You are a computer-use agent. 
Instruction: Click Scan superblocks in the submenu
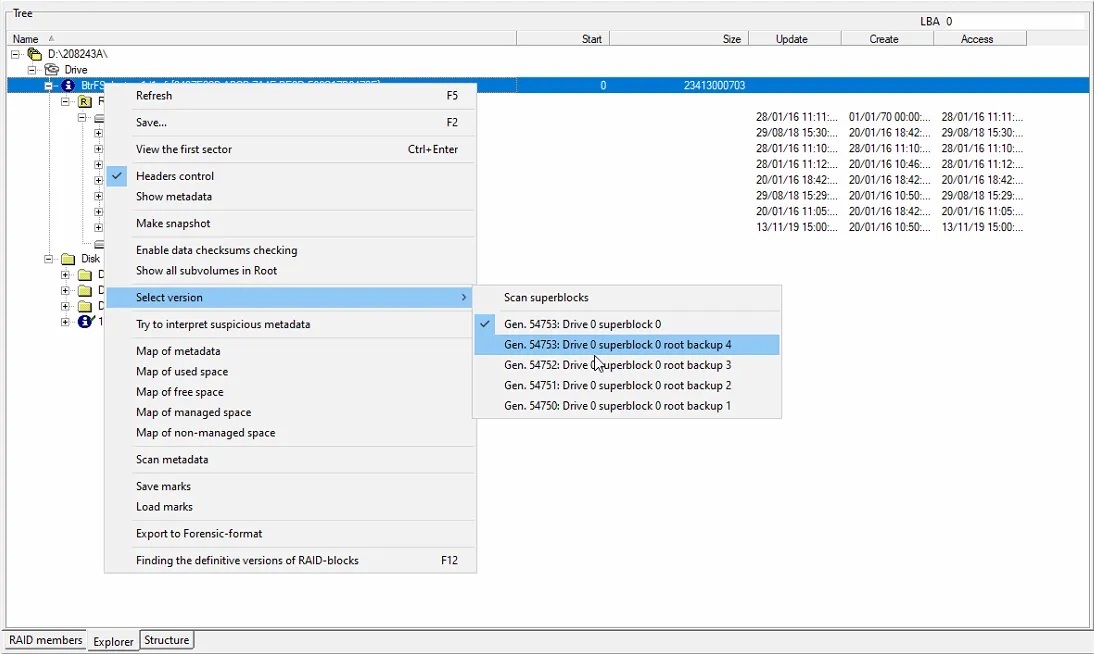[x=546, y=297]
